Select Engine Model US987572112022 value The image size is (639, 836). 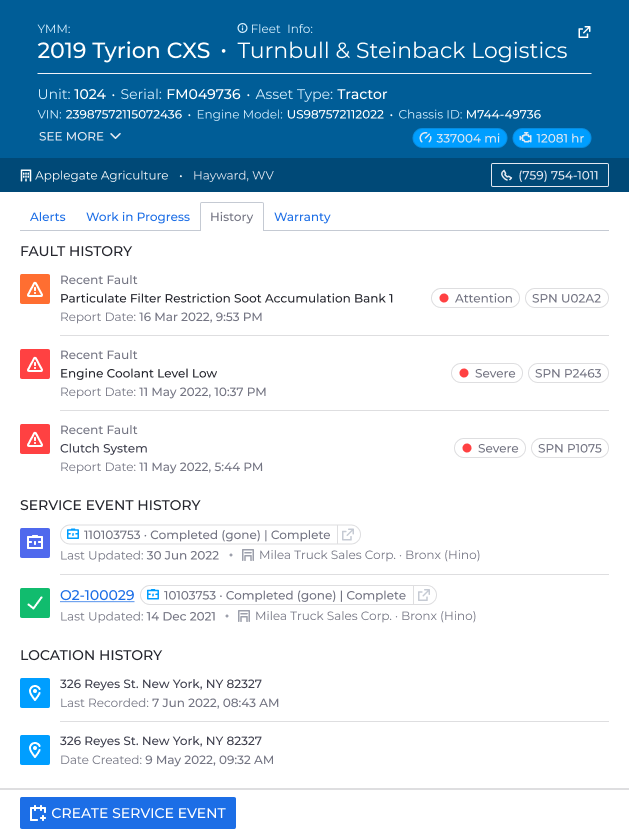pyautogui.click(x=335, y=115)
